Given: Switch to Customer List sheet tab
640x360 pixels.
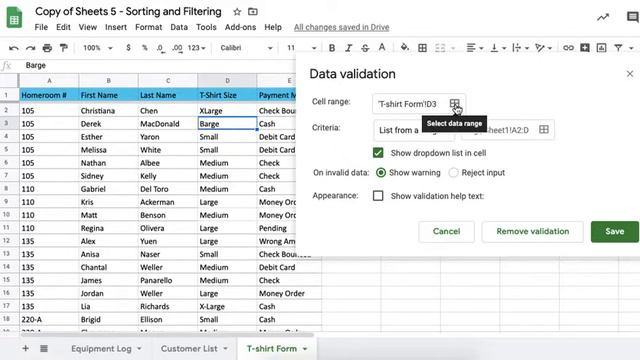Looking at the screenshot, I should [x=189, y=349].
